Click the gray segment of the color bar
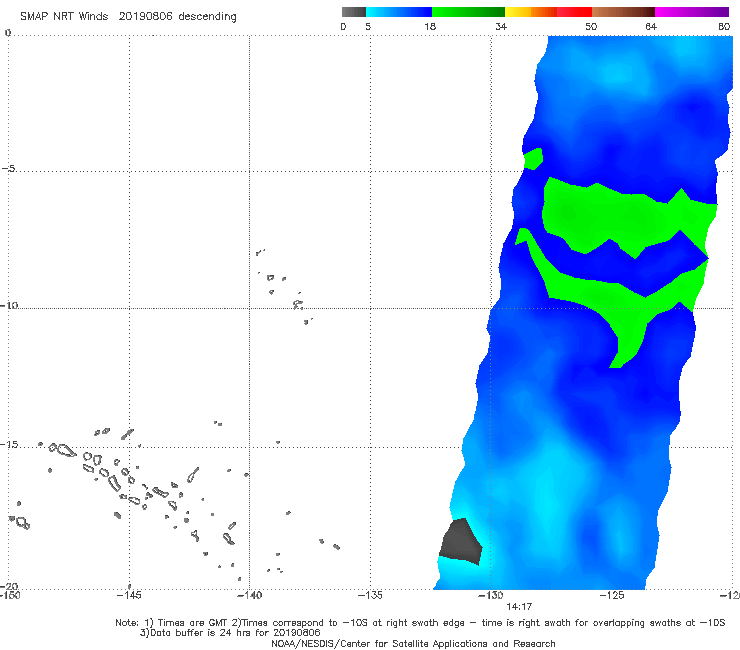This screenshot has width=740, height=650. 354,12
